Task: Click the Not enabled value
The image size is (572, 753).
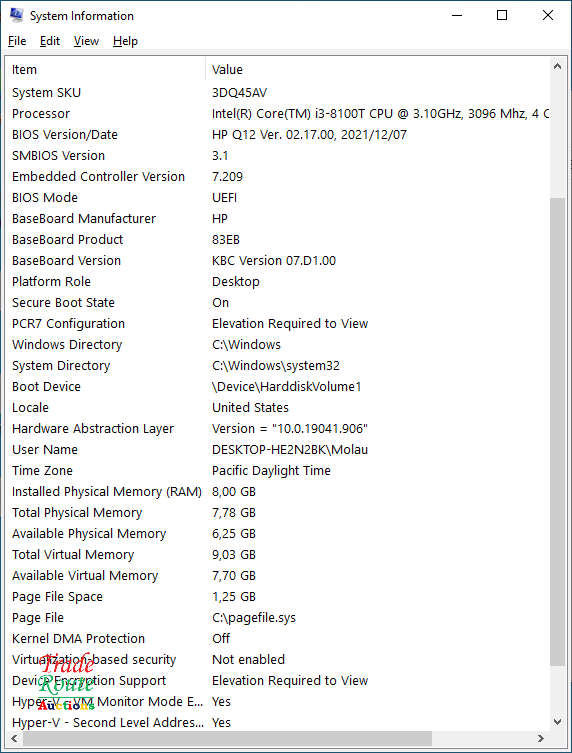Action: (248, 660)
